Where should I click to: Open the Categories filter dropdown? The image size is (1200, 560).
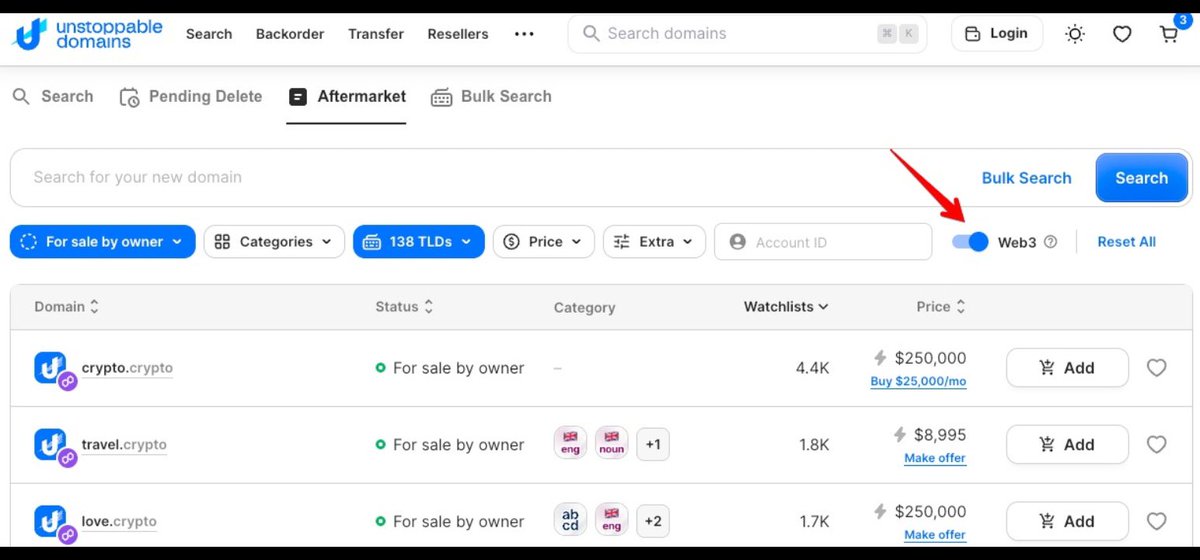[x=274, y=241]
